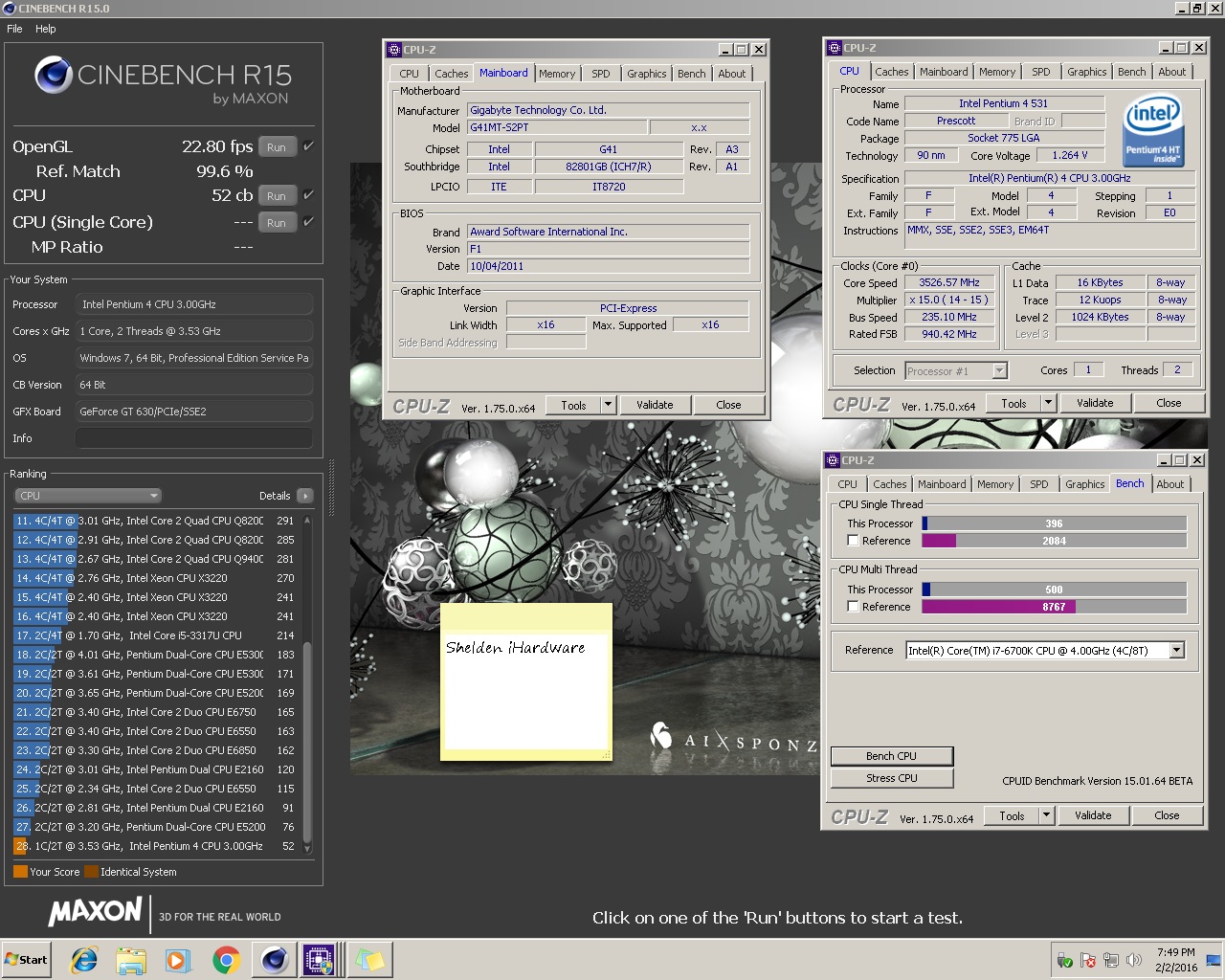This screenshot has height=980, width=1225.
Task: Launch Windows Media Player from taskbar
Action: [x=178, y=960]
